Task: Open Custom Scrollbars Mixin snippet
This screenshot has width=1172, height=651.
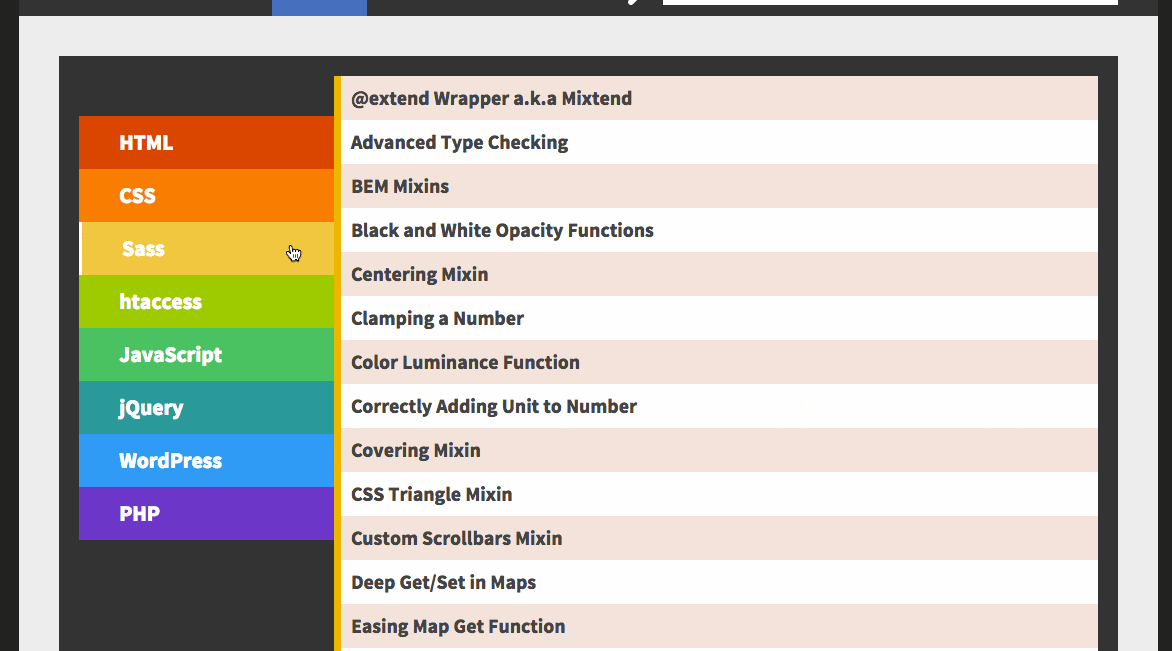Action: pyautogui.click(x=719, y=539)
